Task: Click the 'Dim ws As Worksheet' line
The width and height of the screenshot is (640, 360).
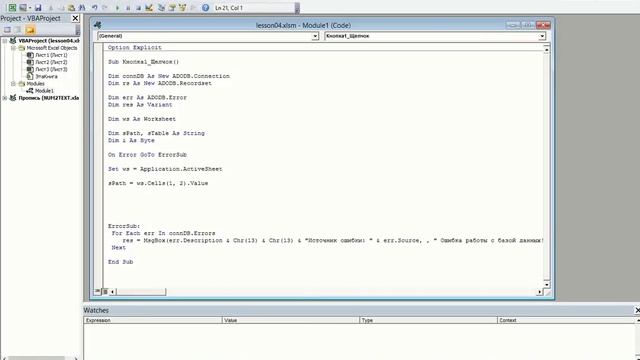Action: pyautogui.click(x=142, y=119)
